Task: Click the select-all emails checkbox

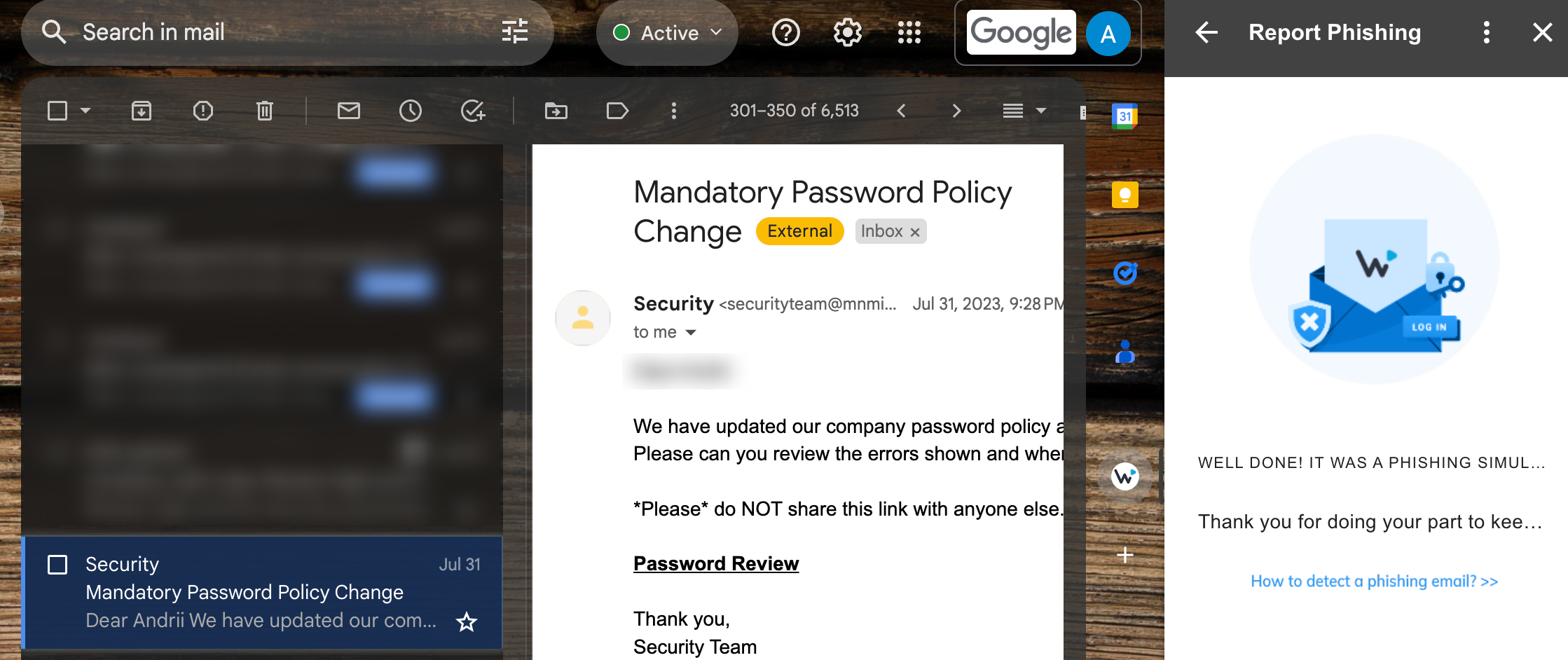Action: click(58, 110)
